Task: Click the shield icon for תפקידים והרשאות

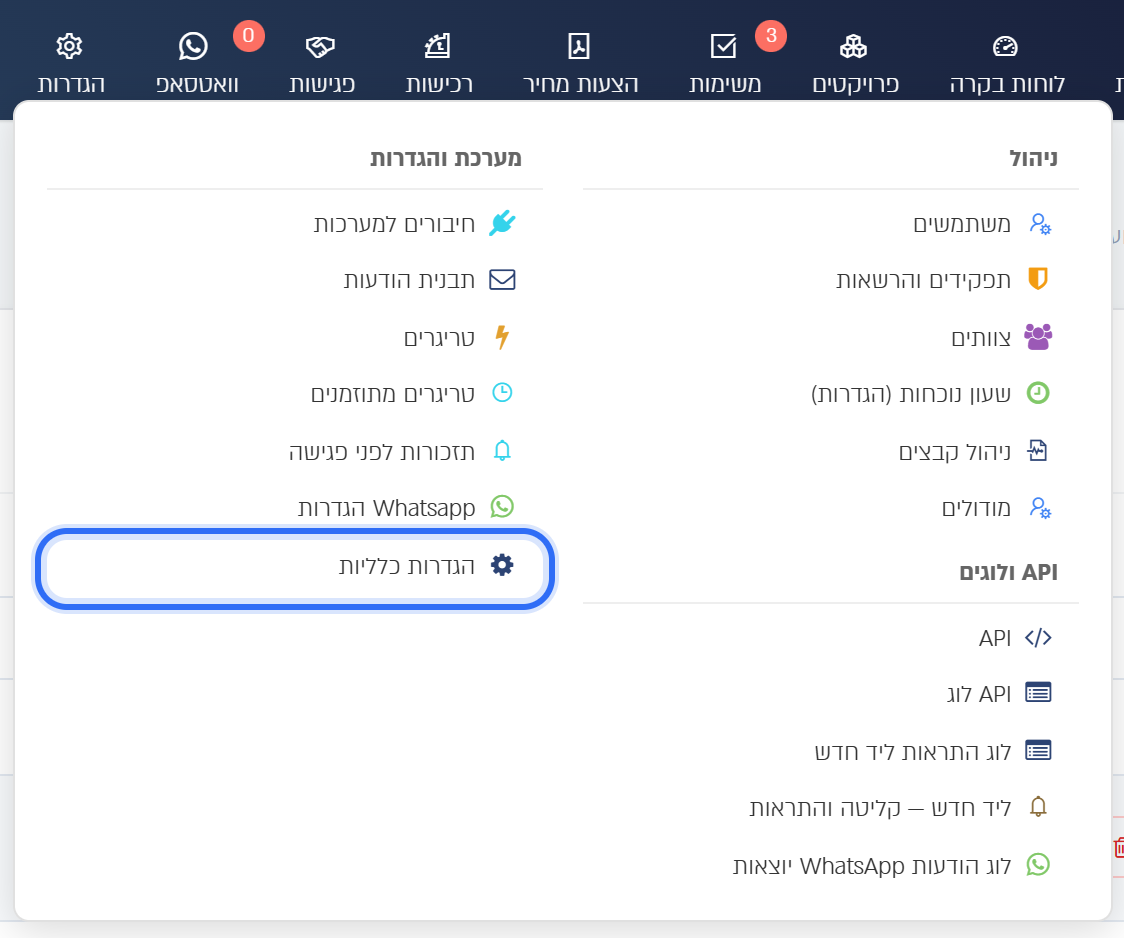Action: [x=1038, y=279]
